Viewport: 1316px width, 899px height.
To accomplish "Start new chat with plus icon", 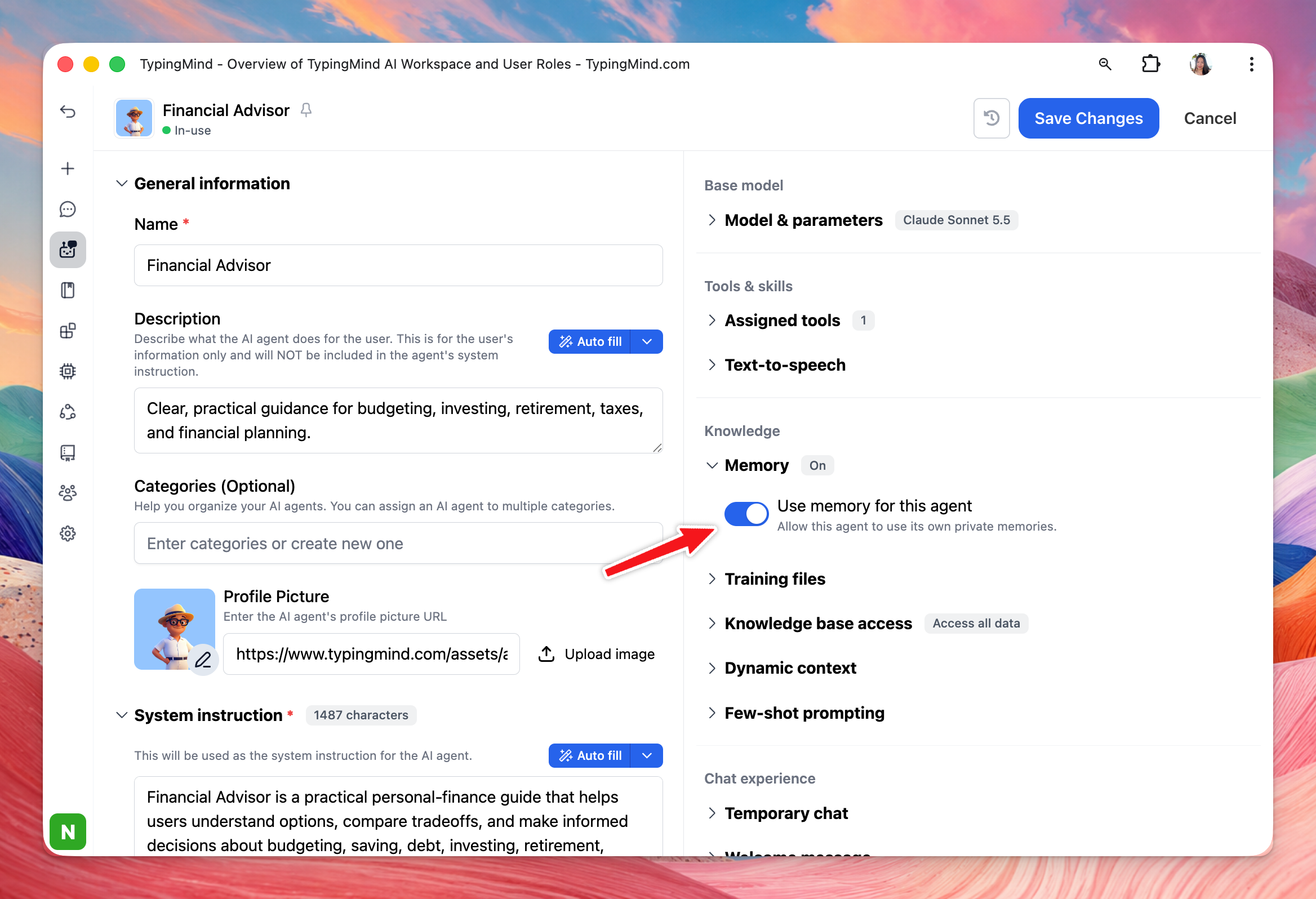I will coord(68,169).
